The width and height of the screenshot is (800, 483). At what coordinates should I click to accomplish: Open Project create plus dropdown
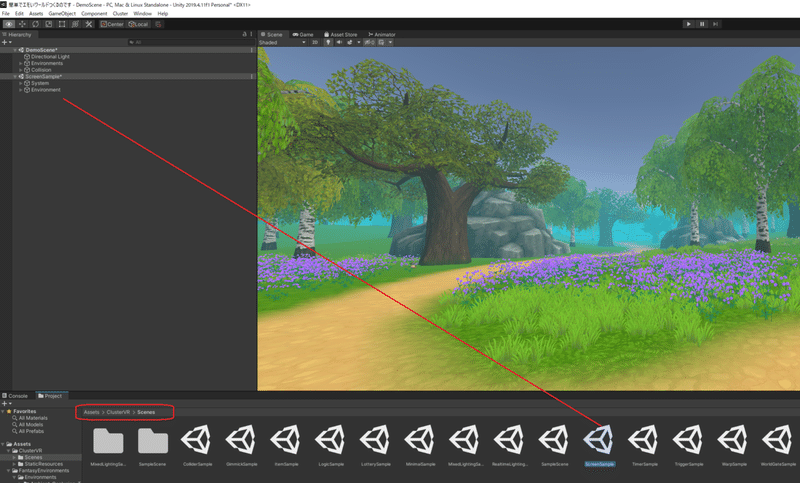6,403
